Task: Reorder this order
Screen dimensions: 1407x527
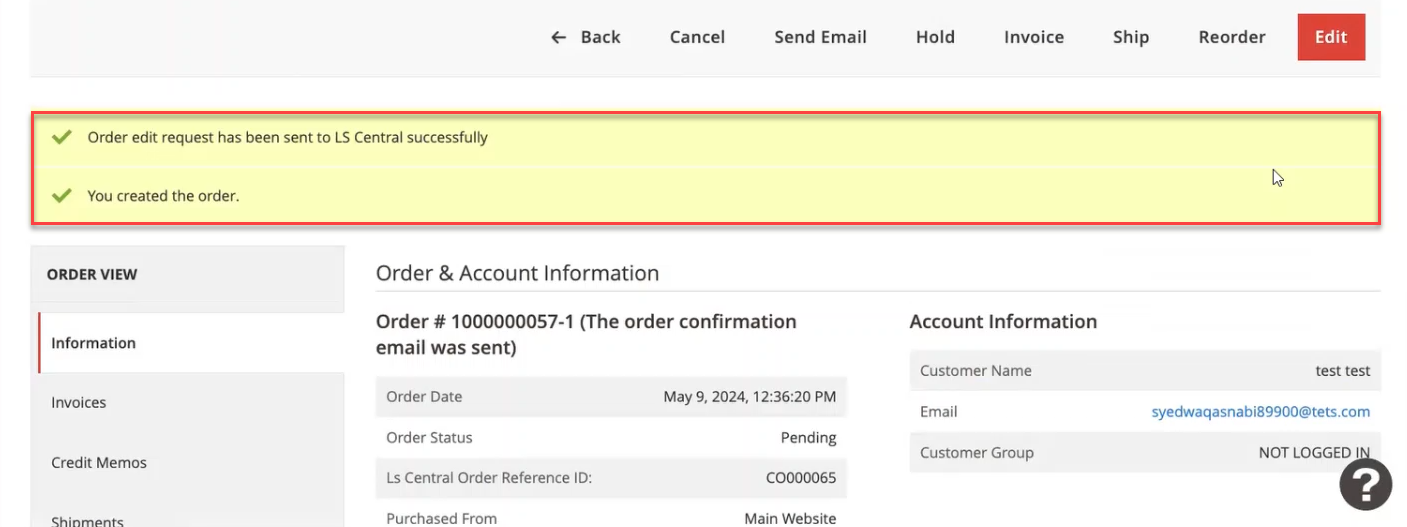Action: click(x=1231, y=37)
